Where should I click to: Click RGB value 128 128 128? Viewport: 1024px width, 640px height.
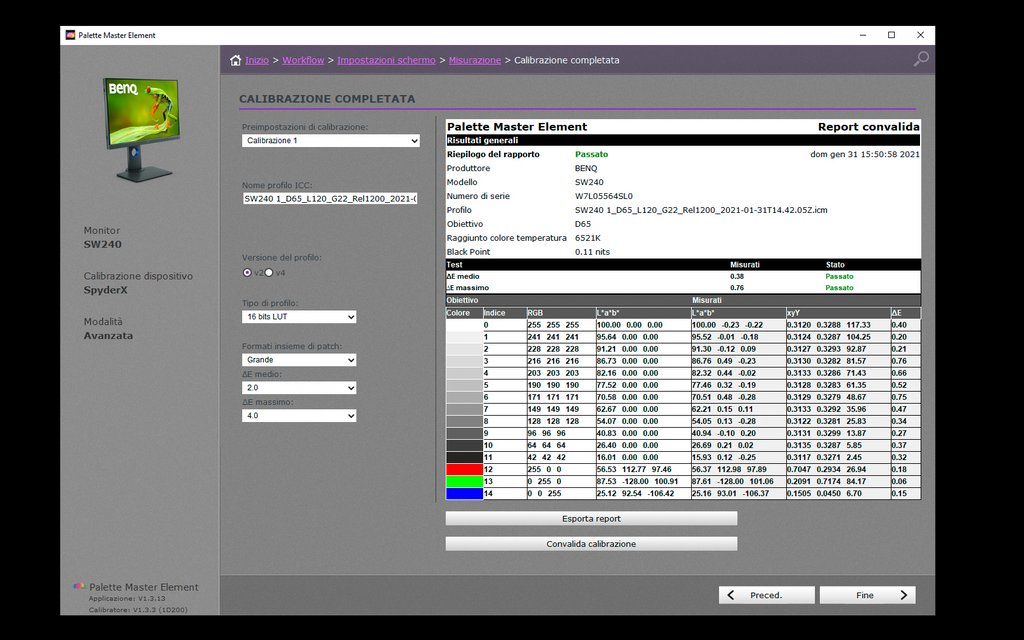pos(553,421)
